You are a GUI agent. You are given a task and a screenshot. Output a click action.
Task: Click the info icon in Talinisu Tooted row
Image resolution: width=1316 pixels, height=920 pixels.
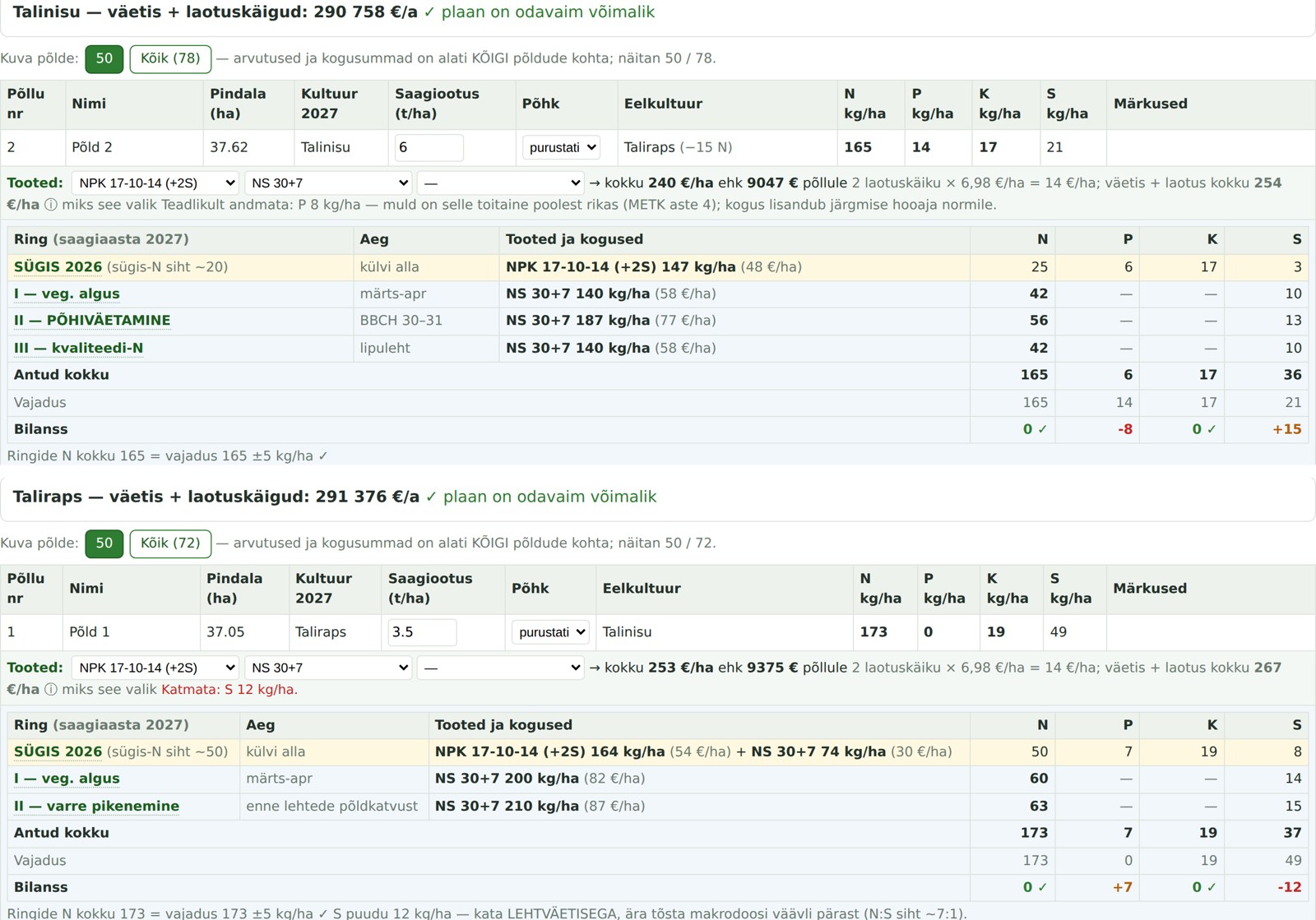pyautogui.click(x=51, y=205)
